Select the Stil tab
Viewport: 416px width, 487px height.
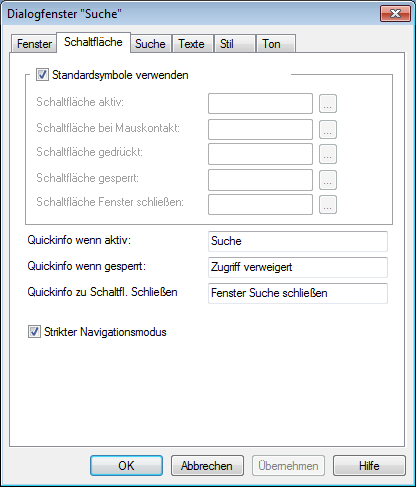(234, 44)
